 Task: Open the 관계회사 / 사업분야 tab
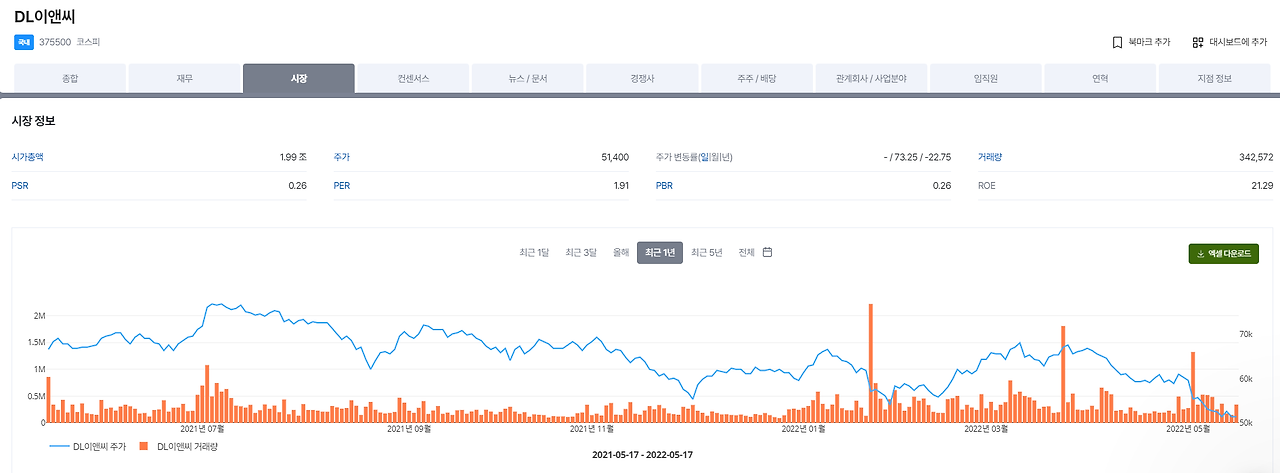871,78
